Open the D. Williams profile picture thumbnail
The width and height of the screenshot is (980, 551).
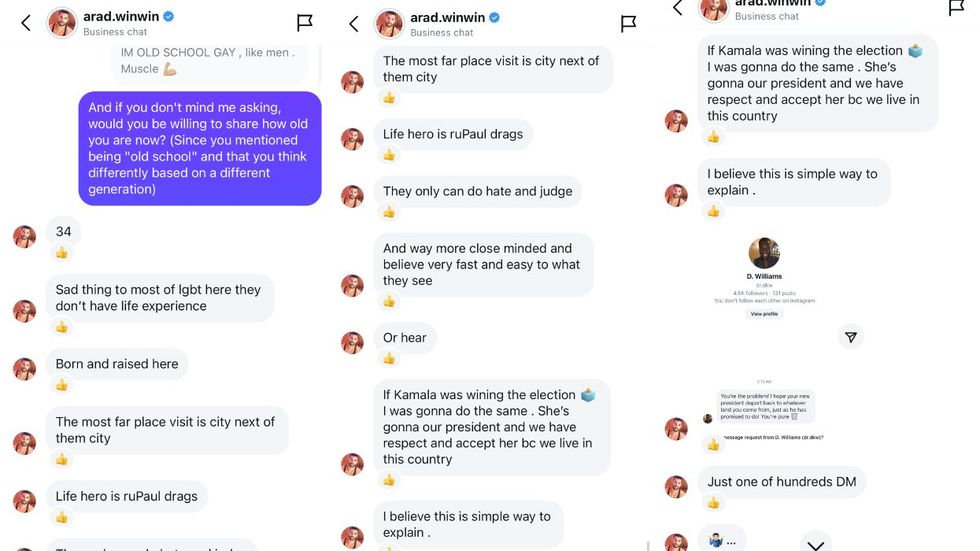pyautogui.click(x=763, y=253)
